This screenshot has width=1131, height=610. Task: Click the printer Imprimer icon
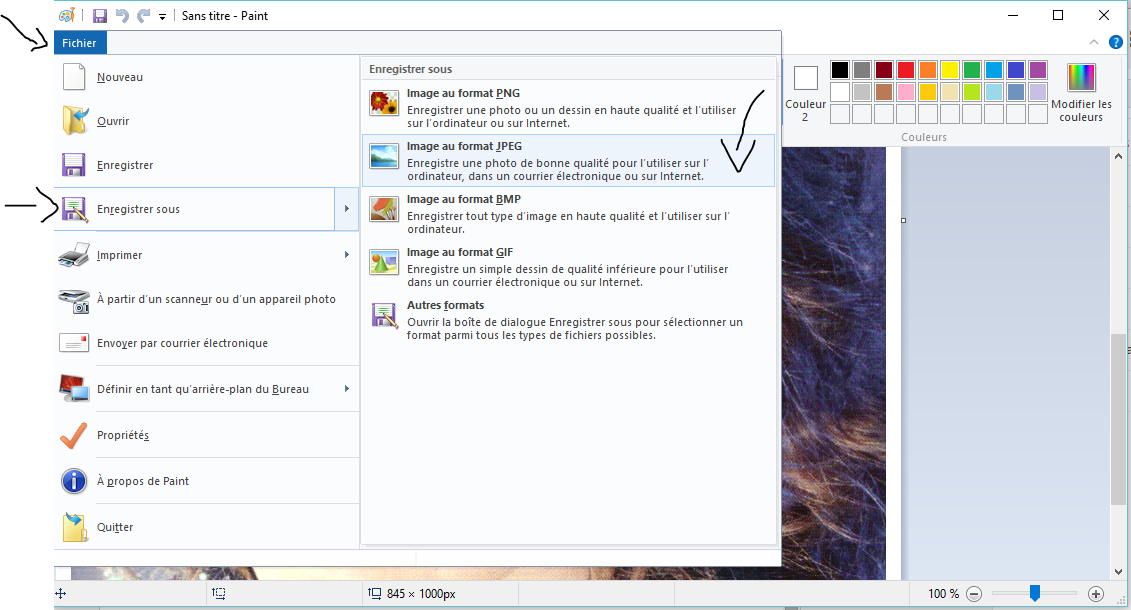(x=74, y=255)
